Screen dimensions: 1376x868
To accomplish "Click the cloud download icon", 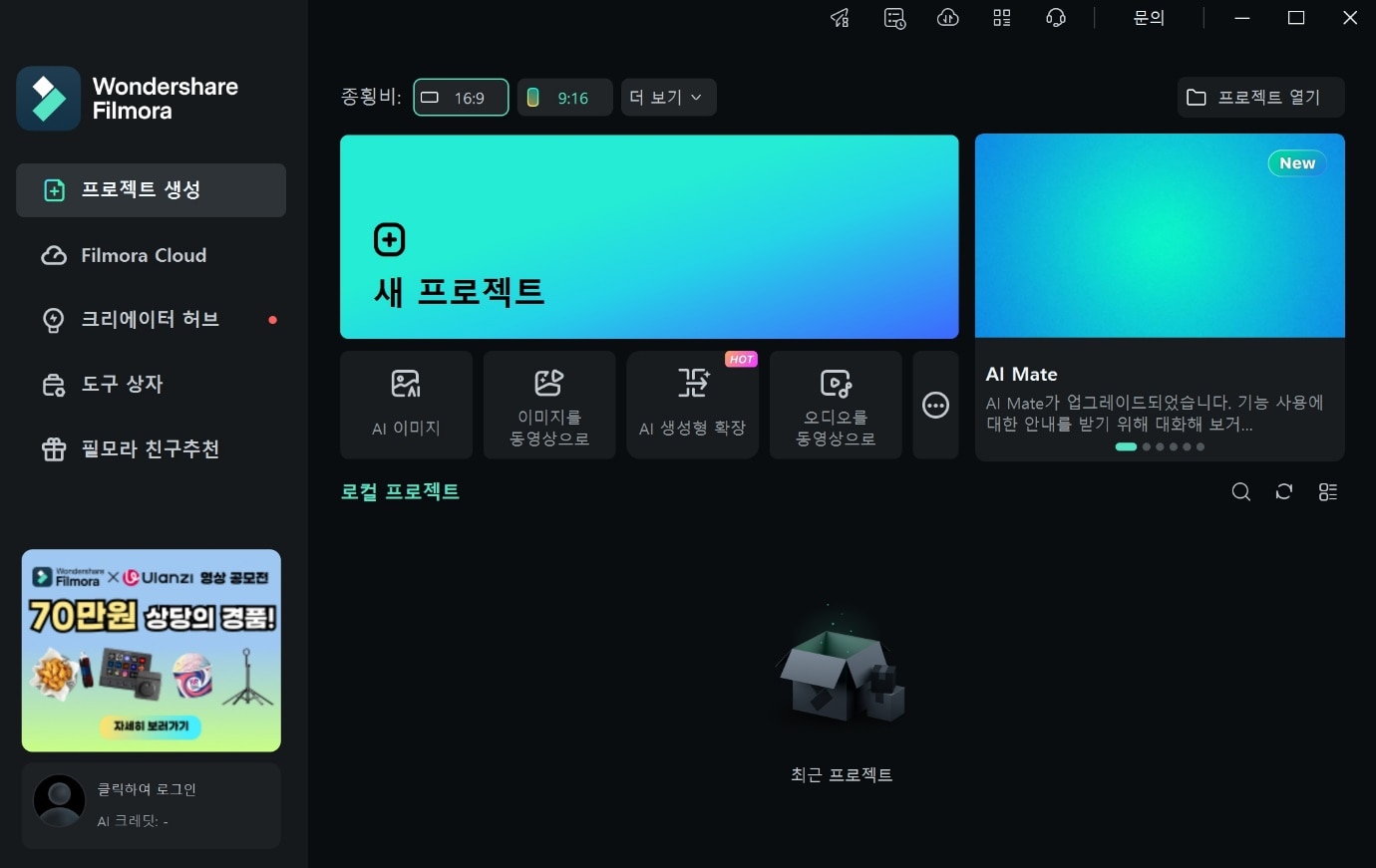I will [948, 18].
